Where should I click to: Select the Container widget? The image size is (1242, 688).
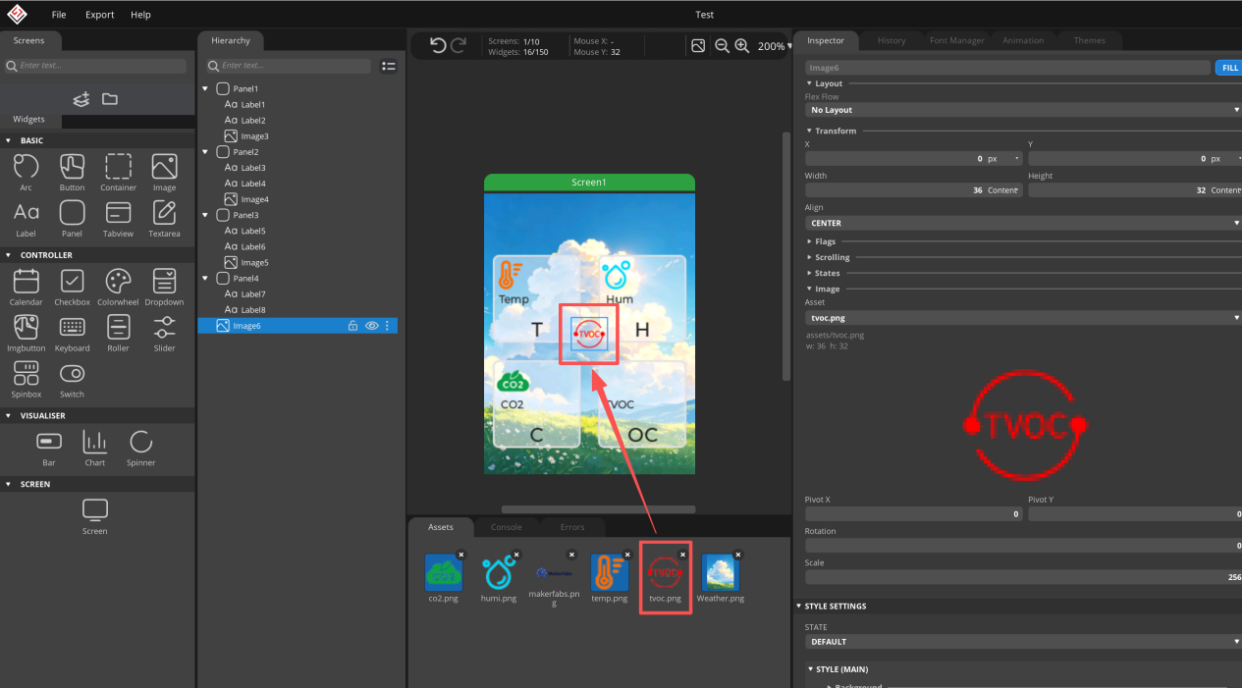(x=118, y=172)
